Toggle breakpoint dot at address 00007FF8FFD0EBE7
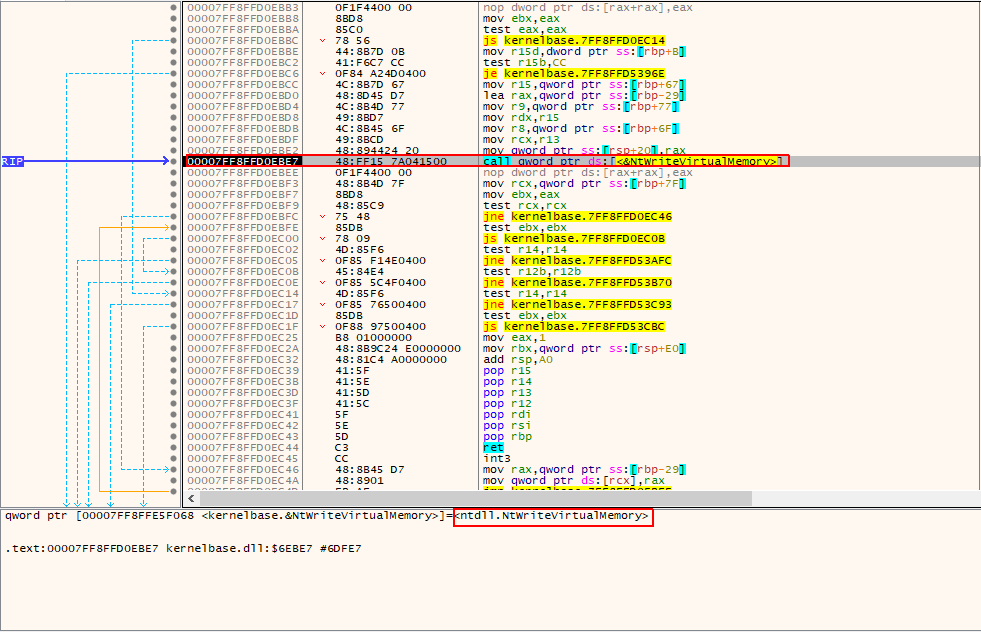The height and width of the screenshot is (632, 981). 173,161
